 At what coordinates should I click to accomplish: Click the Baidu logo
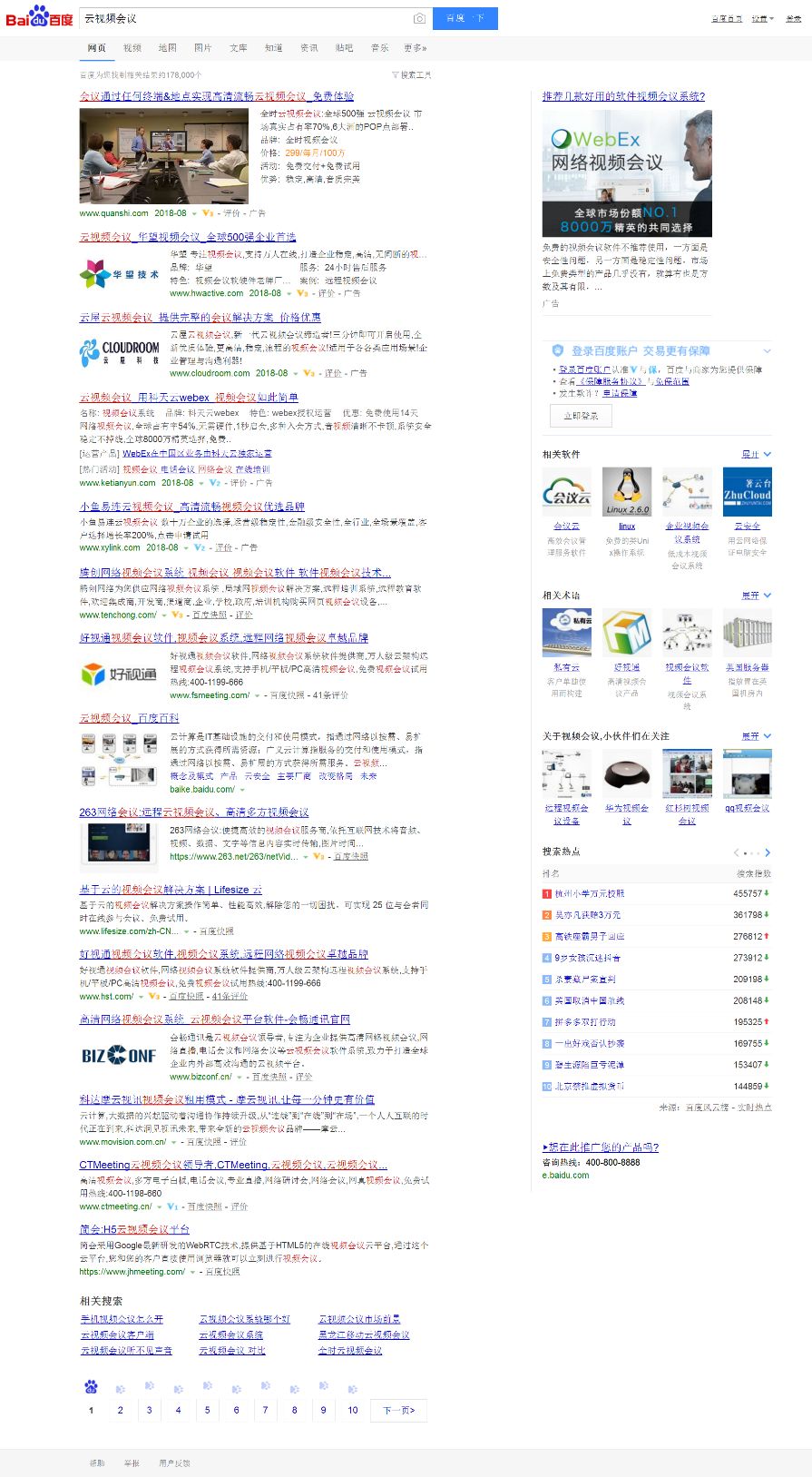40,16
